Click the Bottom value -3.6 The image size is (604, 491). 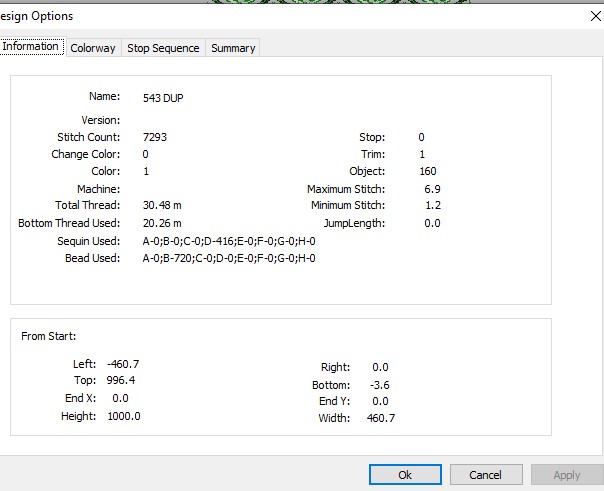380,385
